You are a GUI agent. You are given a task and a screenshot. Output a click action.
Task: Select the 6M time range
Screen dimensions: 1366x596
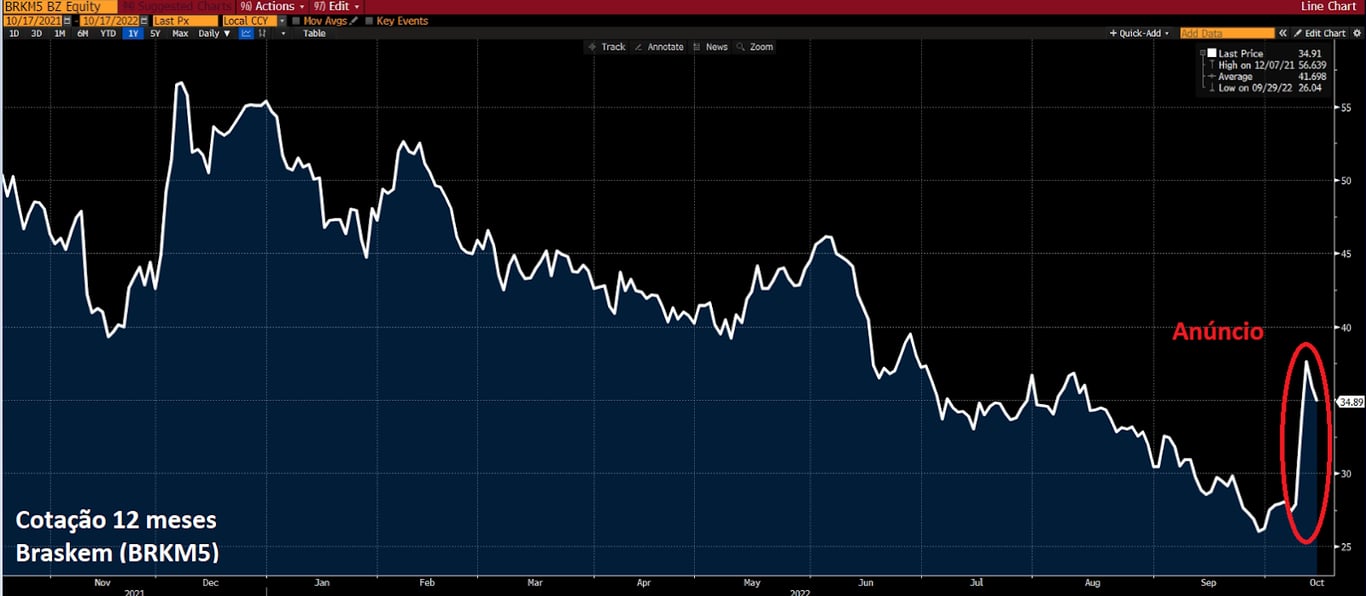pyautogui.click(x=83, y=33)
